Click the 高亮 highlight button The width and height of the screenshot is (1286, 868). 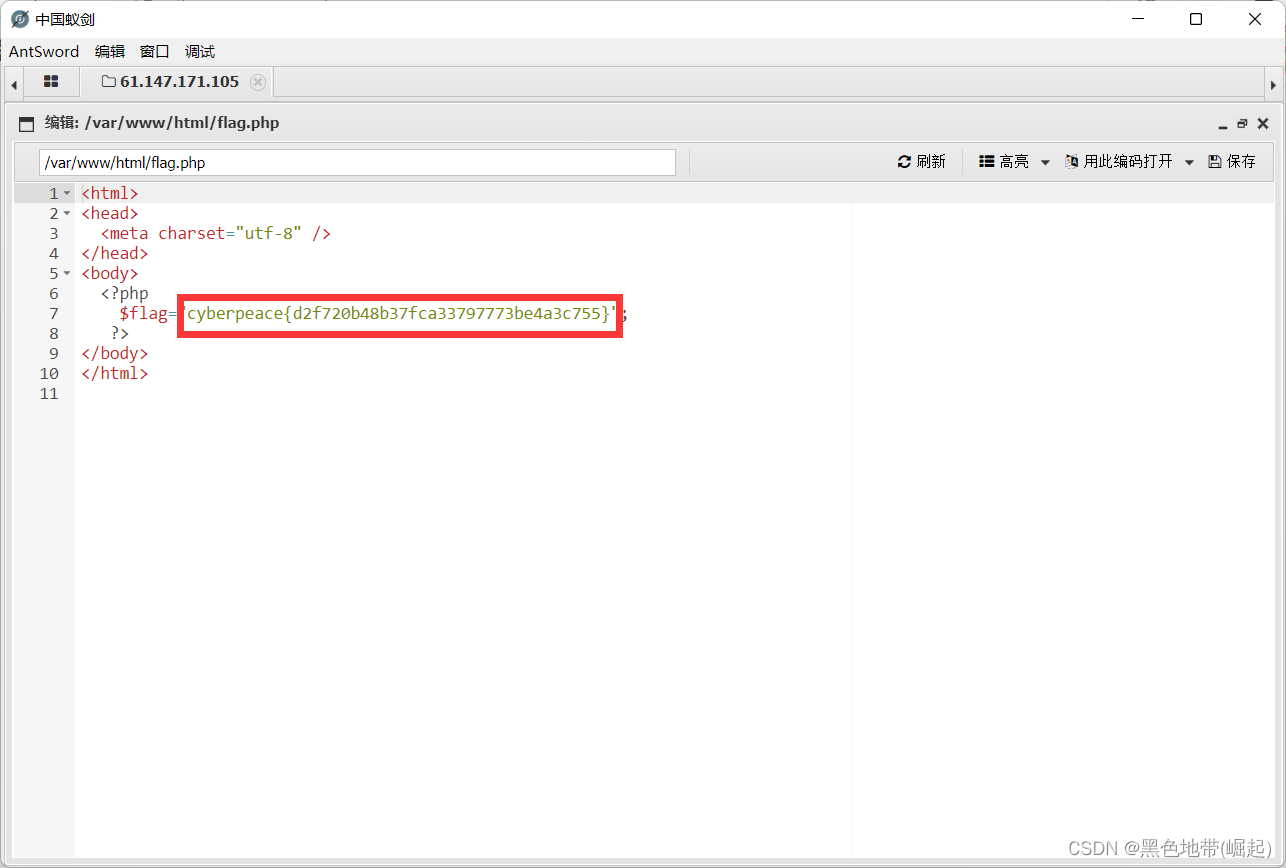point(1004,161)
